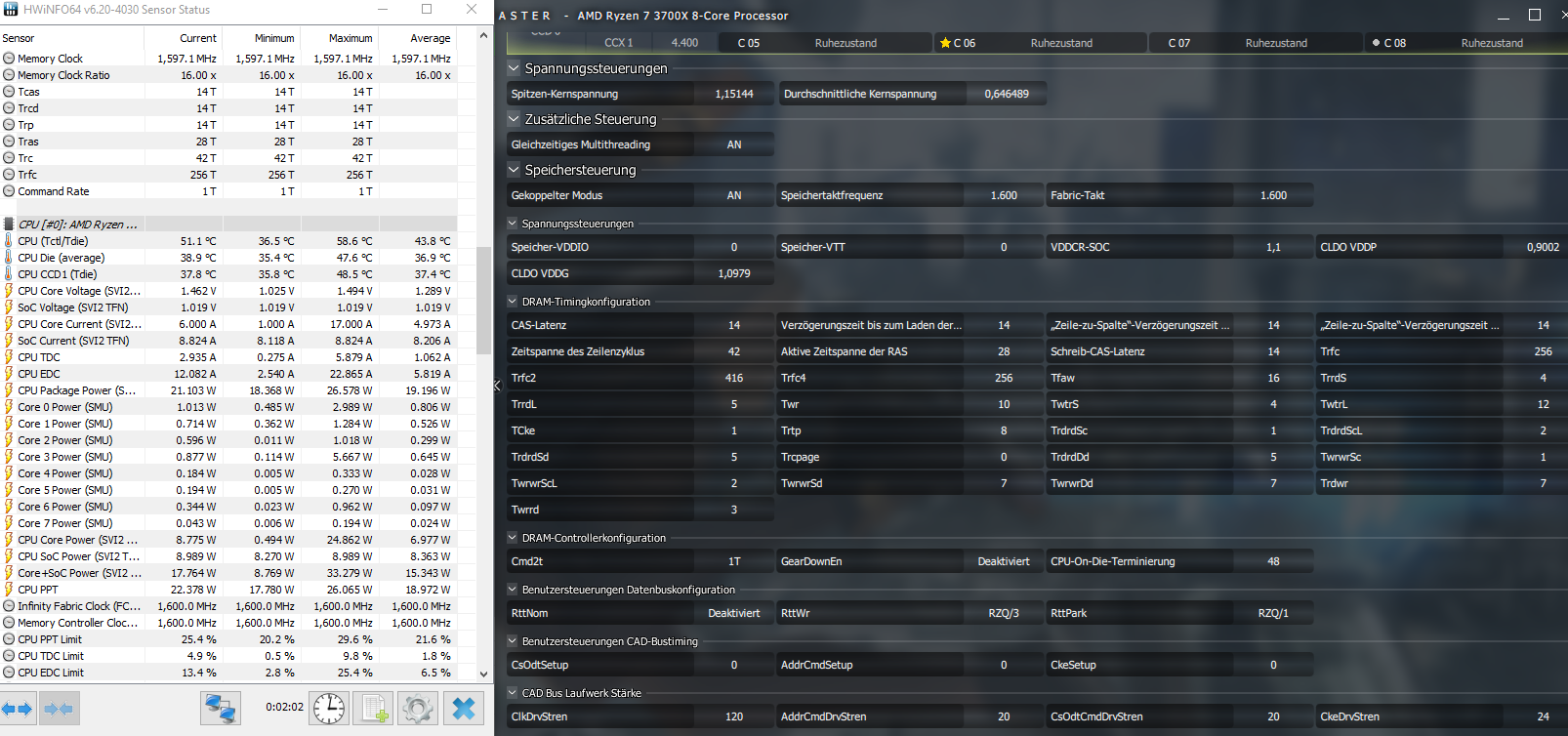Viewport: 1568px width, 736px height.
Task: Click the lightning icon for SoC Voltage row
Action: coord(9,307)
